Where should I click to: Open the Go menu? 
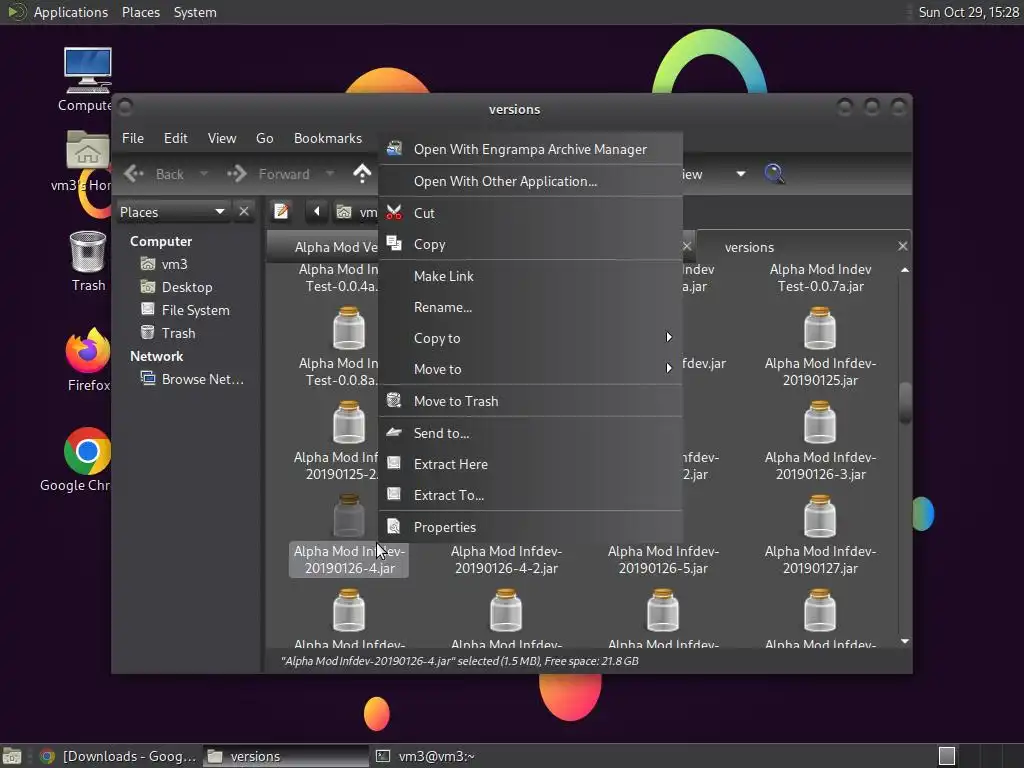pos(264,138)
